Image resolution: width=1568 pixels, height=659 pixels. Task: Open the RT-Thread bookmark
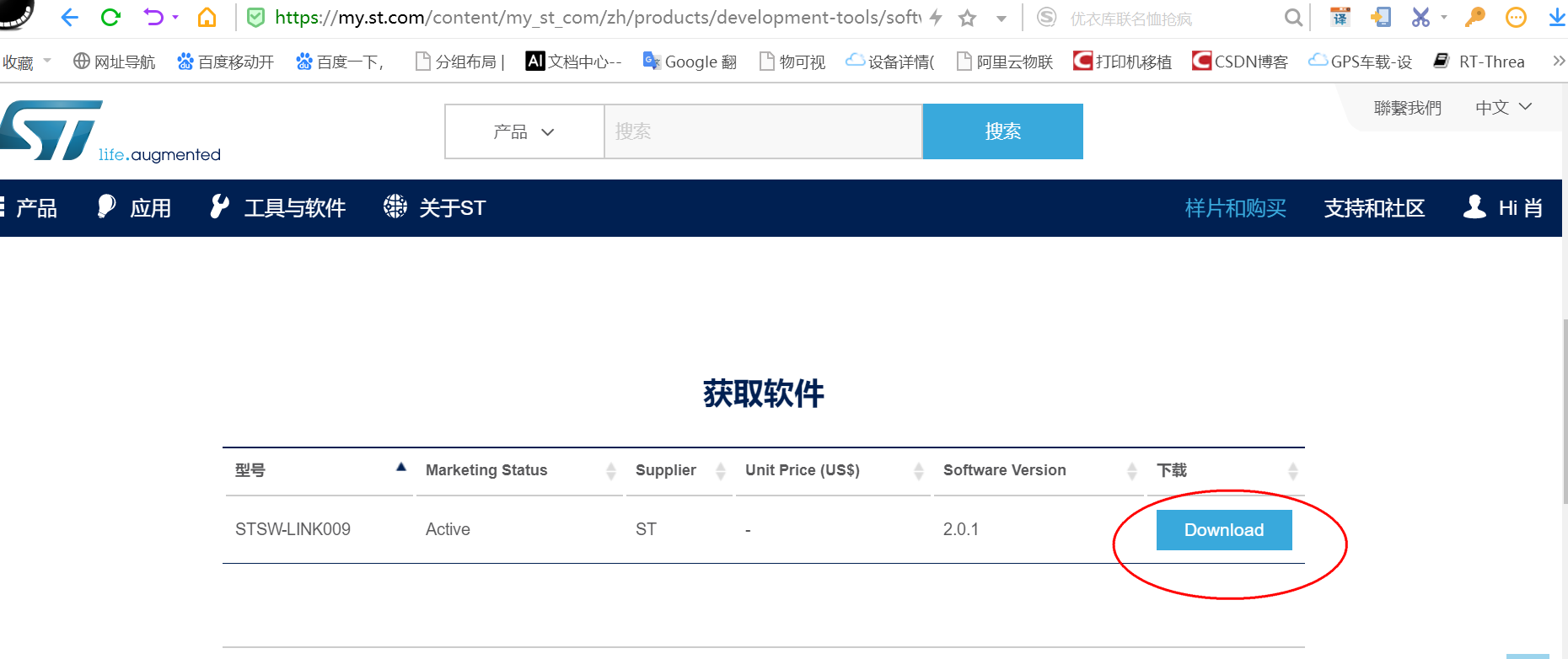(x=1479, y=62)
